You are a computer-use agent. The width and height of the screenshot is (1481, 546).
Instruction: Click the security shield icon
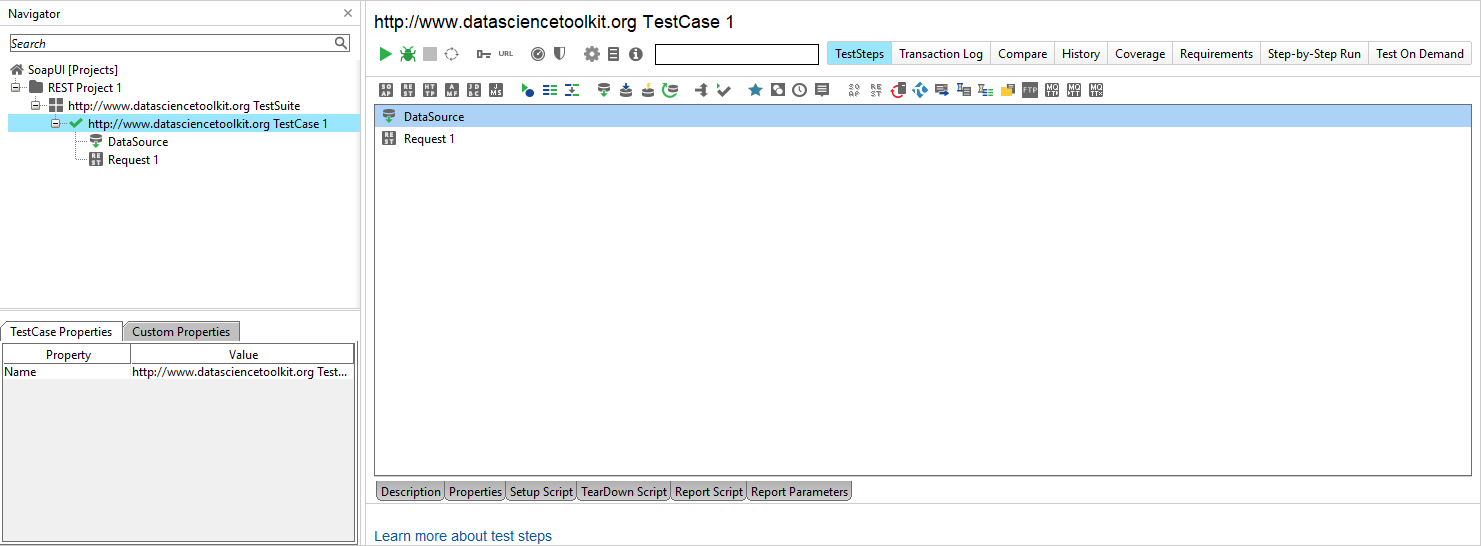pyautogui.click(x=561, y=54)
